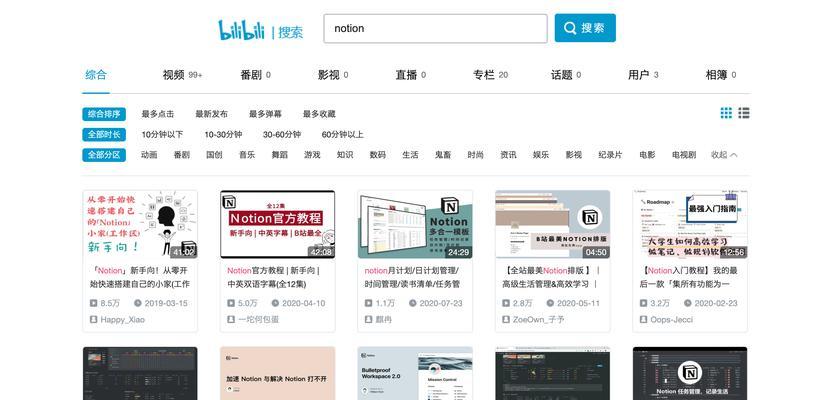This screenshot has width=829, height=400.
Task: Select 综合排序 sort option
Action: [104, 114]
